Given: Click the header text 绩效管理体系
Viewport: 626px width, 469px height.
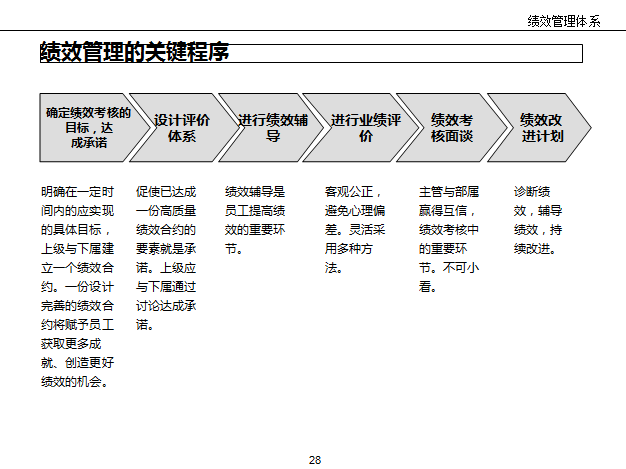Looking at the screenshot, I should 564,21.
